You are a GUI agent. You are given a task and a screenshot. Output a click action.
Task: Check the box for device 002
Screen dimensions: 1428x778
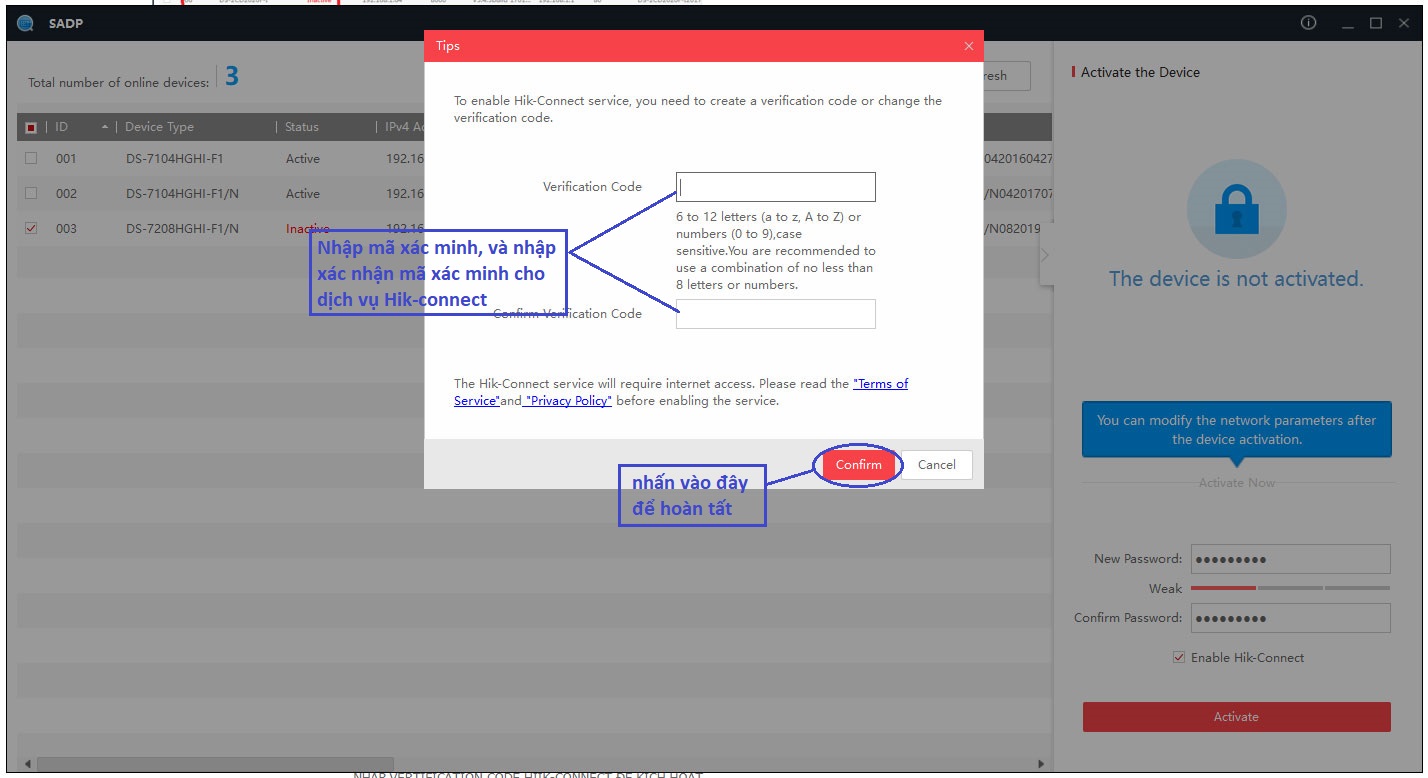coord(31,194)
